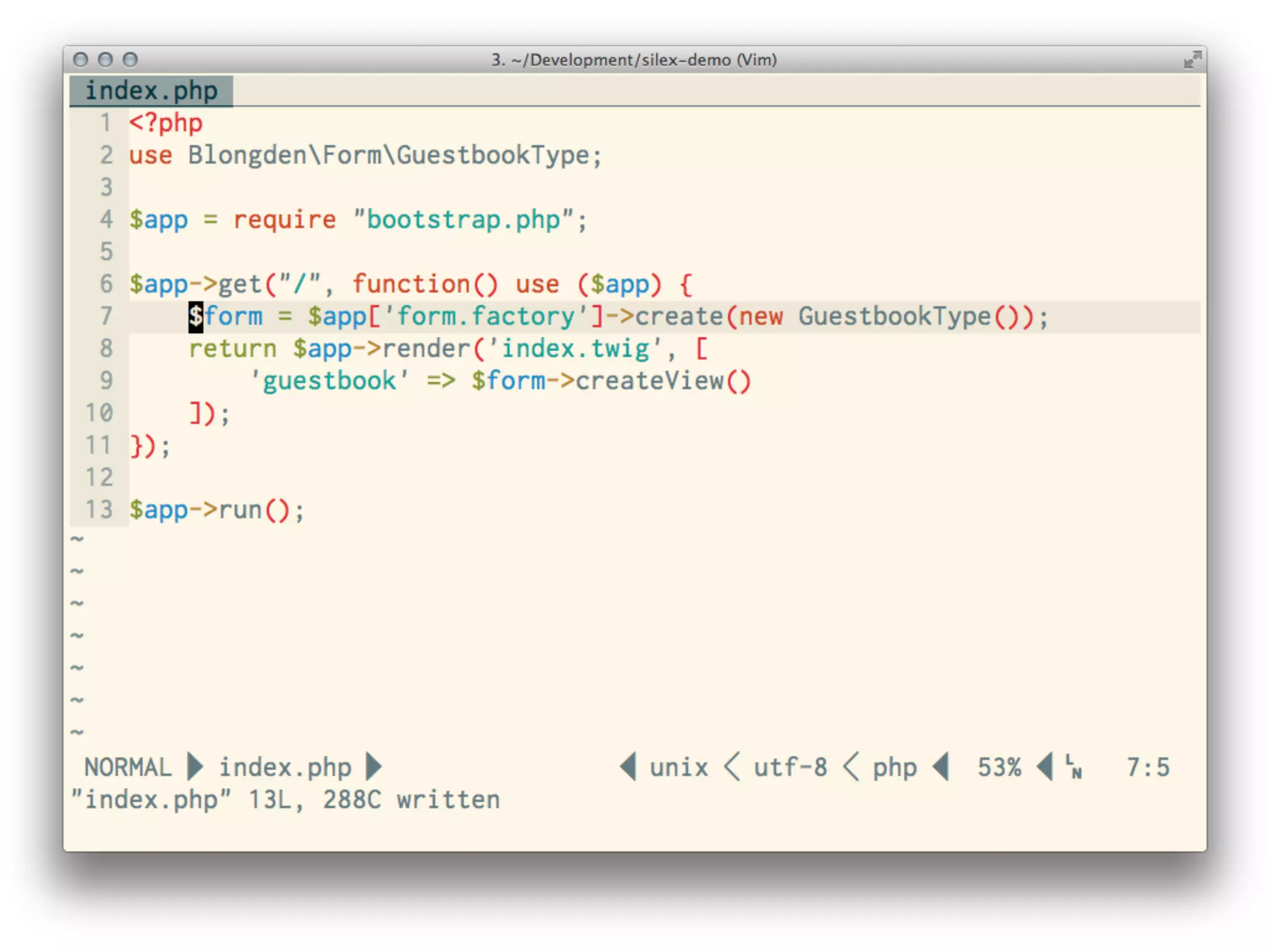The width and height of the screenshot is (1270, 952).
Task: Click the solid left arrow before 53%
Action: (x=941, y=767)
